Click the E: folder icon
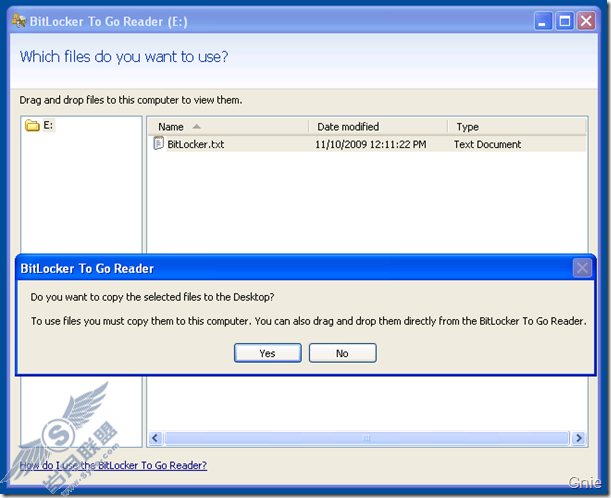 click(32, 125)
